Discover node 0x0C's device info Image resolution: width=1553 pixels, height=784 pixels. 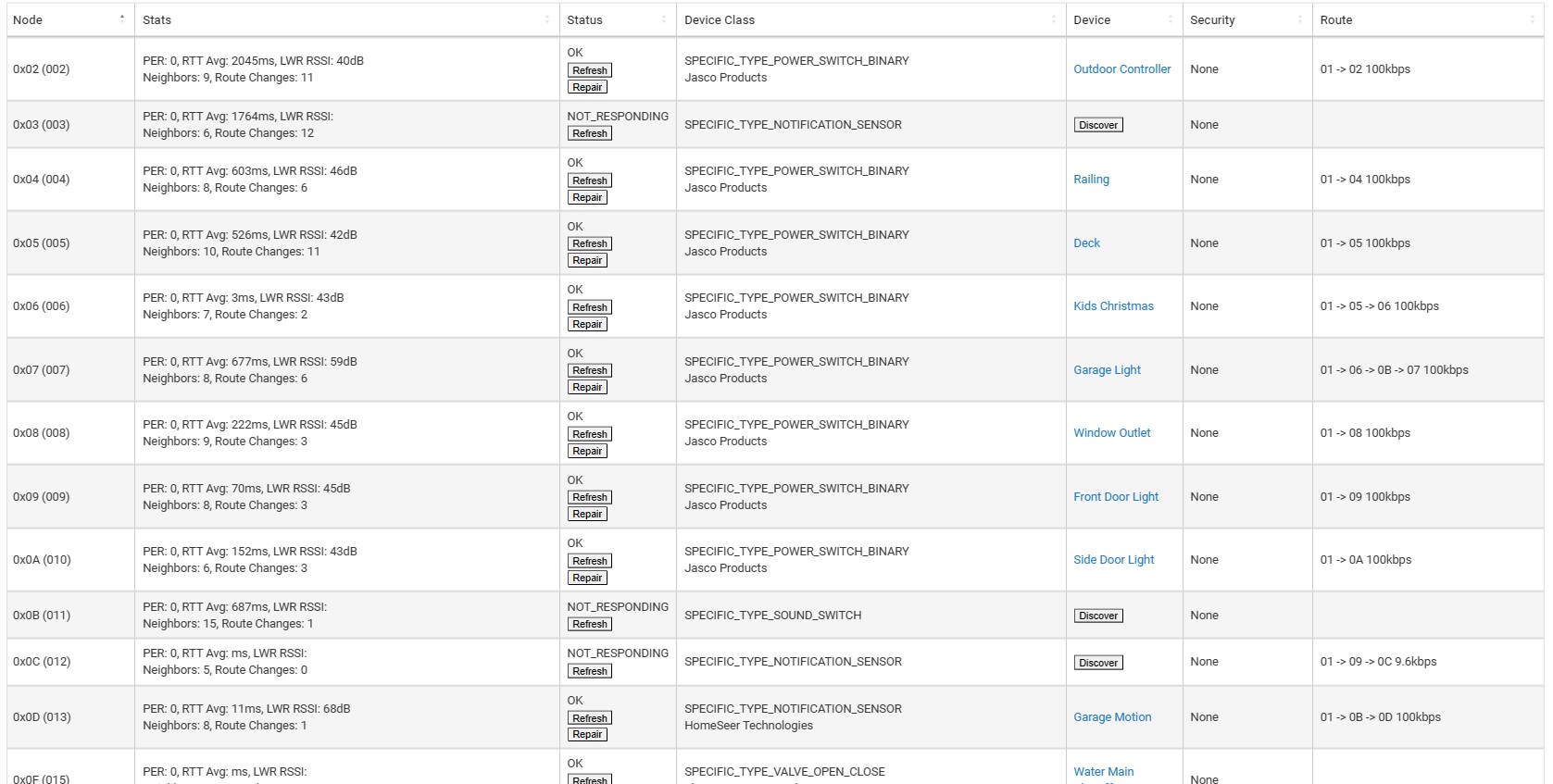click(x=1097, y=662)
